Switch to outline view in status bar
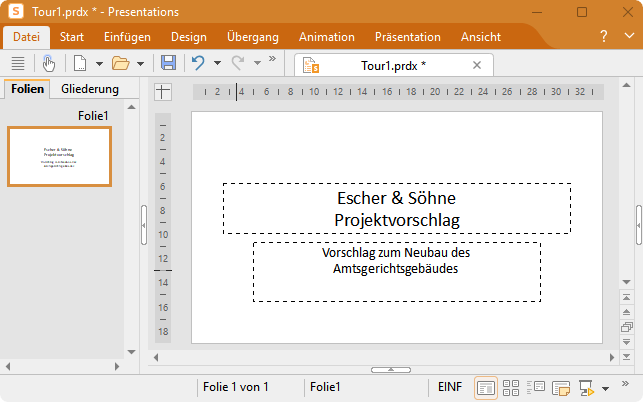Screen dimensions: 643x402 (535, 387)
